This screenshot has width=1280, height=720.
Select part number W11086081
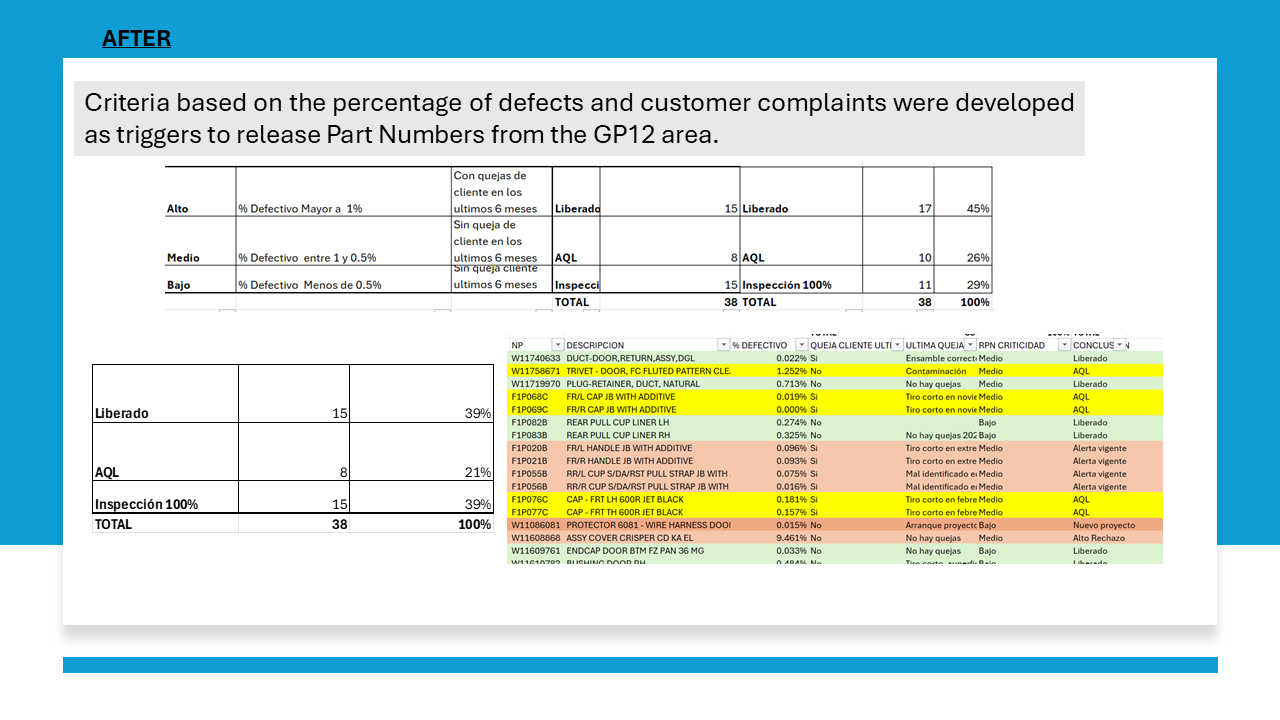[536, 525]
